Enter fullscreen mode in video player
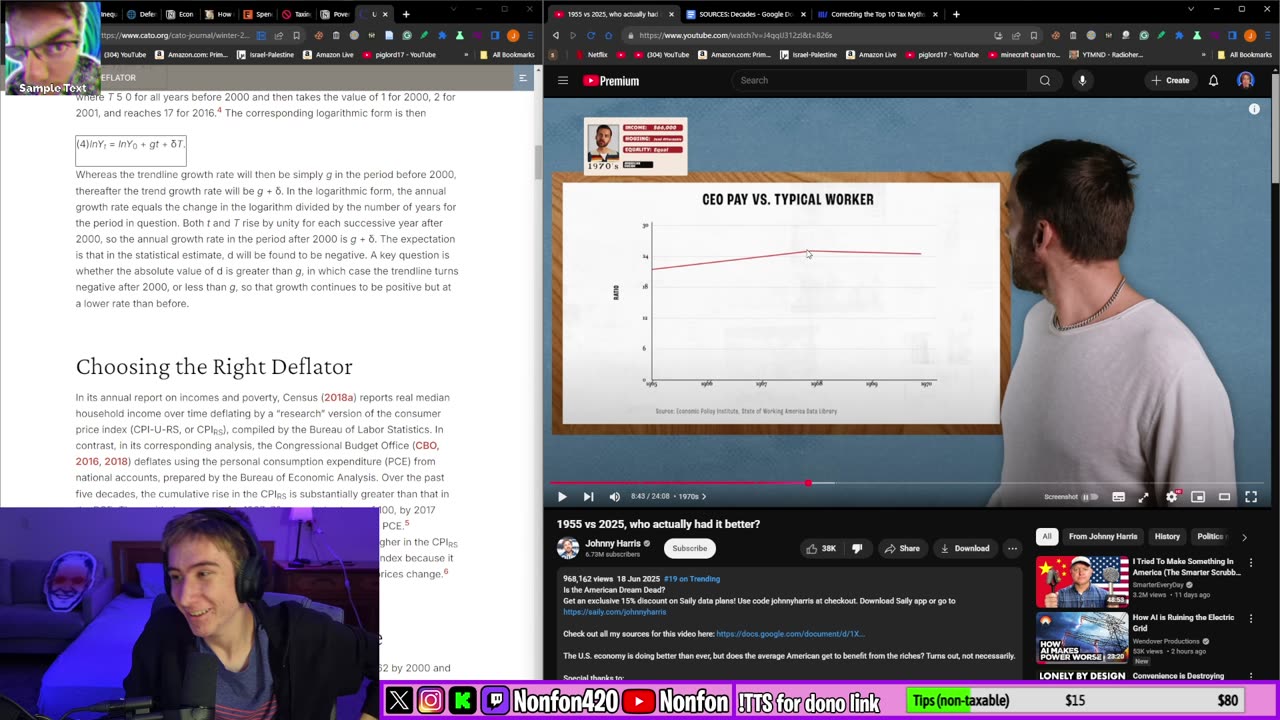The width and height of the screenshot is (1280, 720). 1250,497
